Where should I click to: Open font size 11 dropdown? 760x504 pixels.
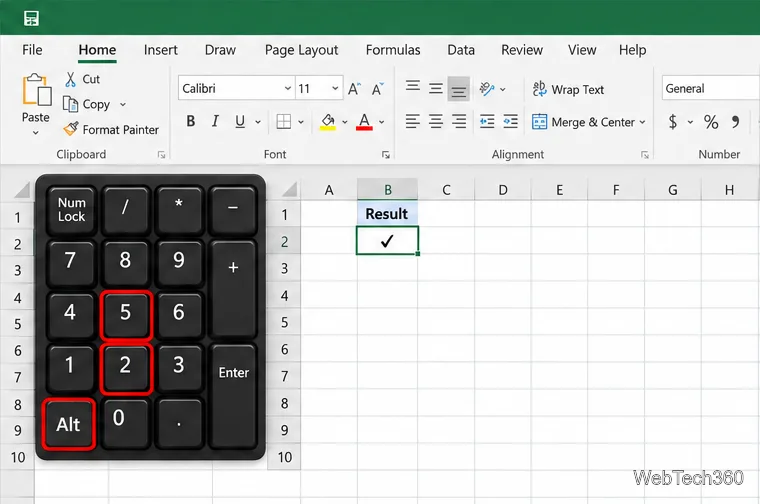click(x=335, y=88)
